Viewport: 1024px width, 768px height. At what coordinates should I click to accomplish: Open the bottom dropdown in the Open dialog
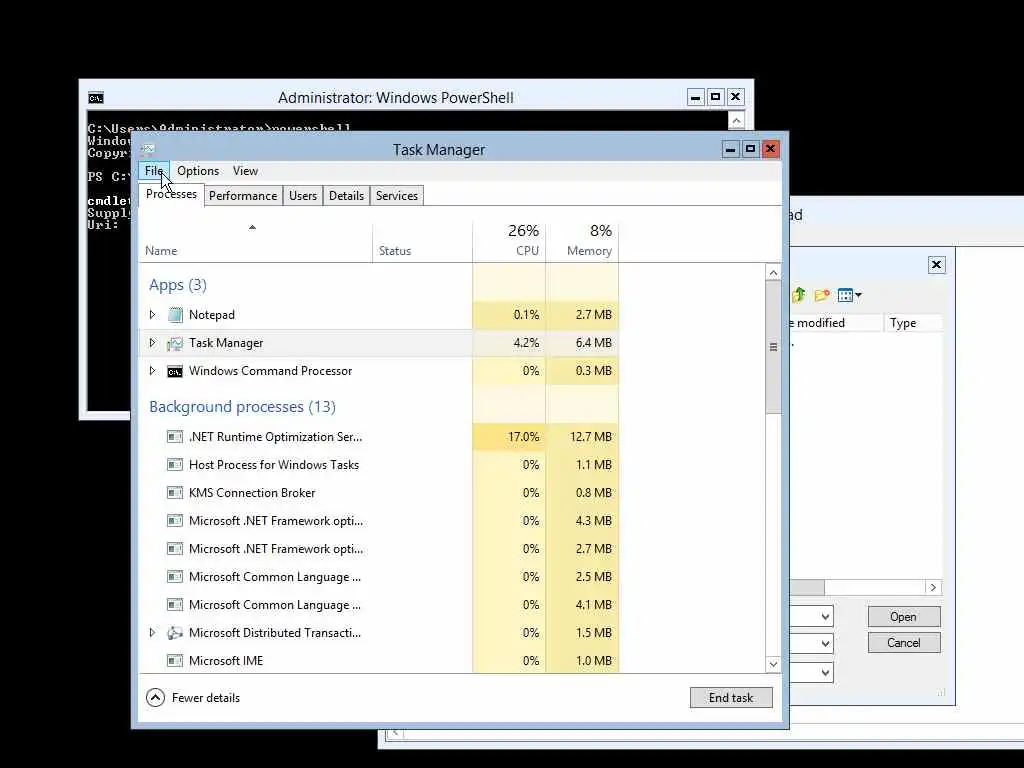point(825,672)
